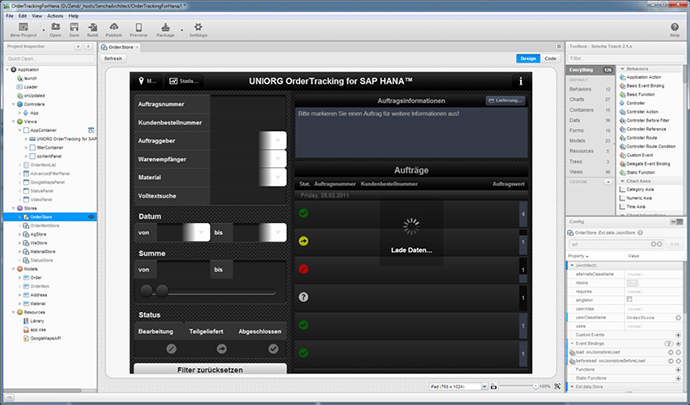Image resolution: width=690 pixels, height=405 pixels.
Task: Open the device size dropdown
Action: point(484,387)
